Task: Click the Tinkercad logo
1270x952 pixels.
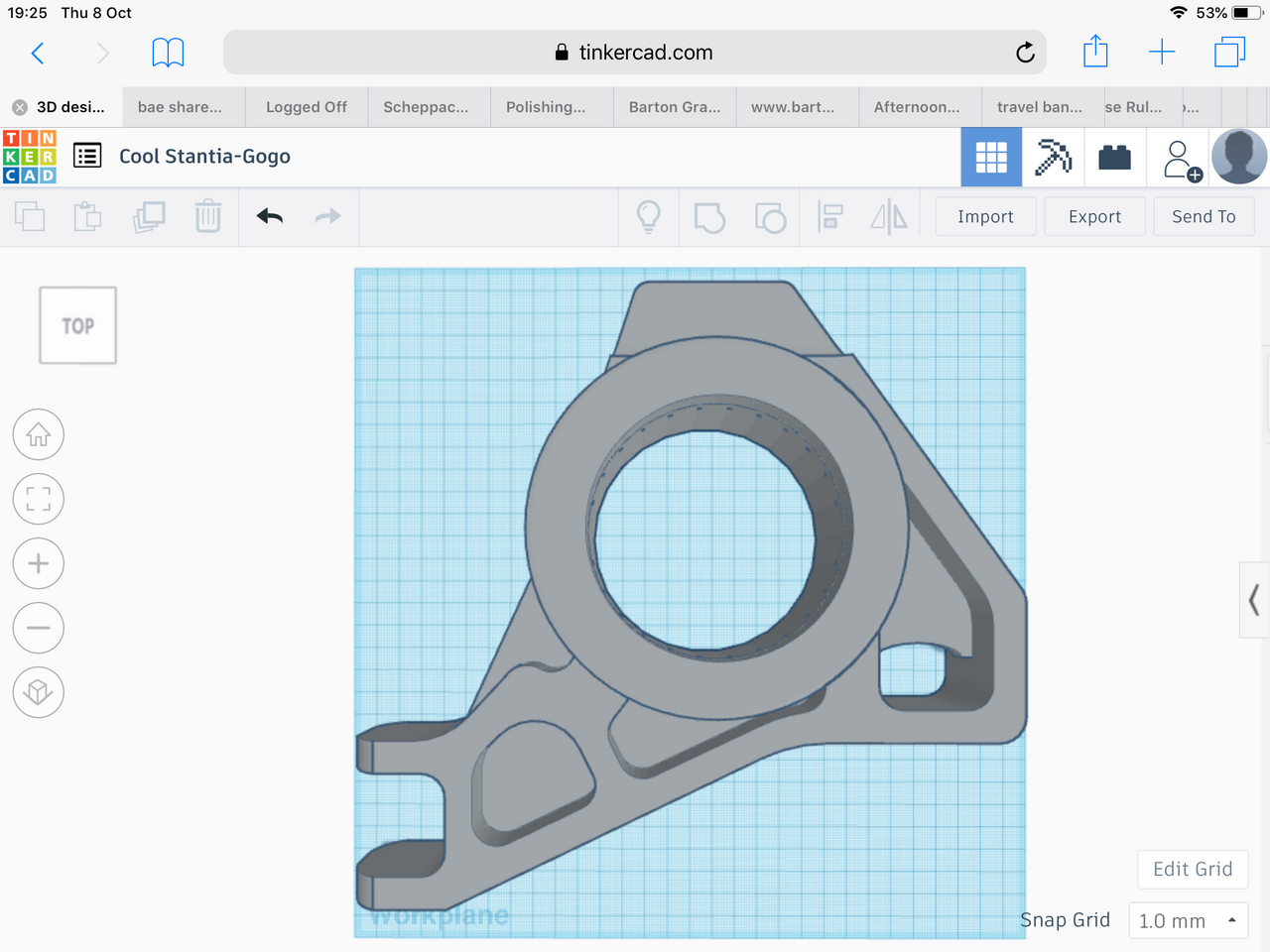Action: point(30,157)
